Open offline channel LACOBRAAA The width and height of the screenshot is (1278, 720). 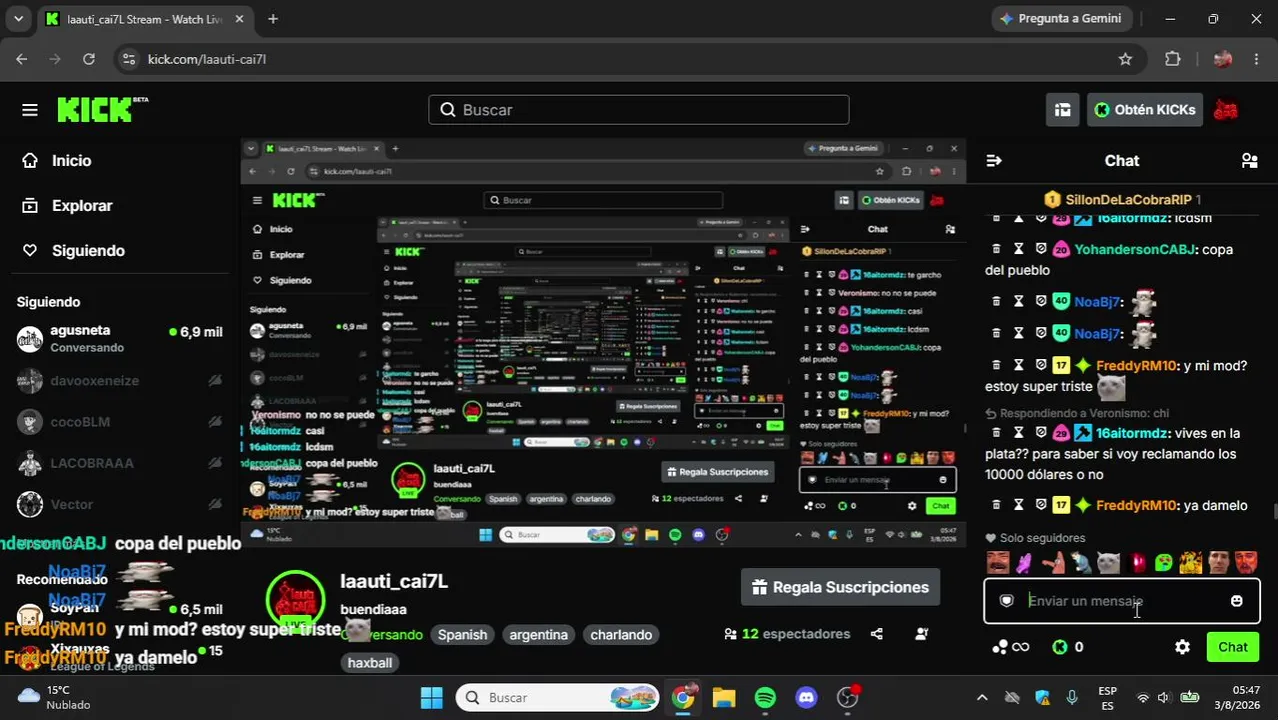[x=120, y=463]
